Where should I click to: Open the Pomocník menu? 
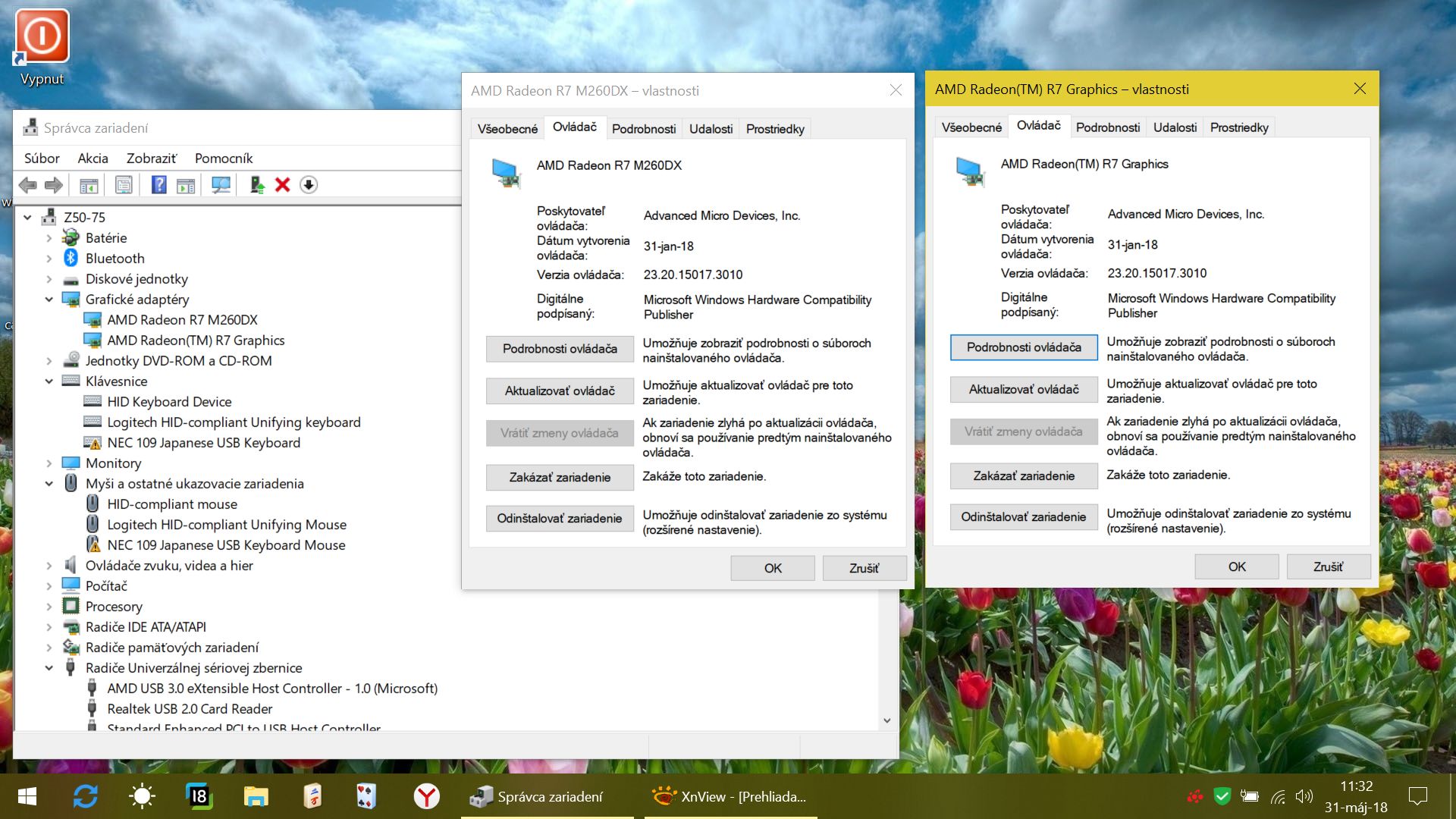pyautogui.click(x=224, y=158)
